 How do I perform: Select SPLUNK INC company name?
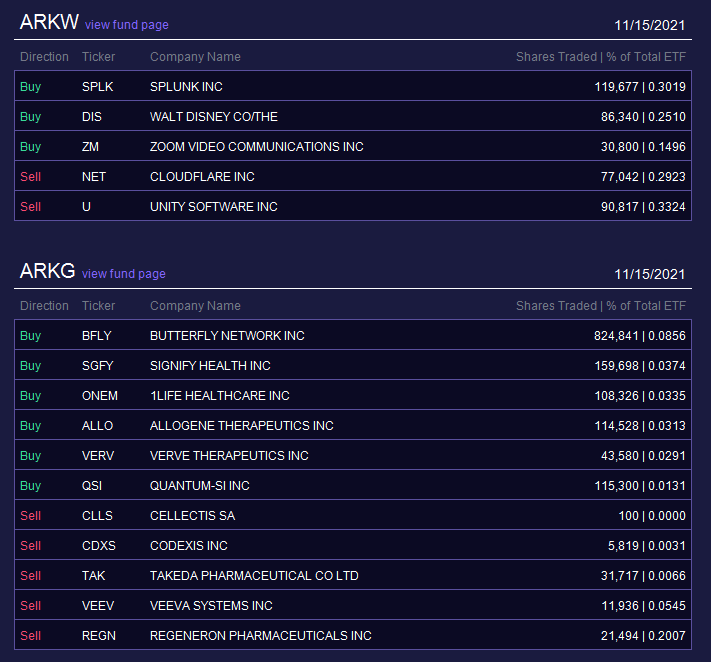click(x=186, y=87)
